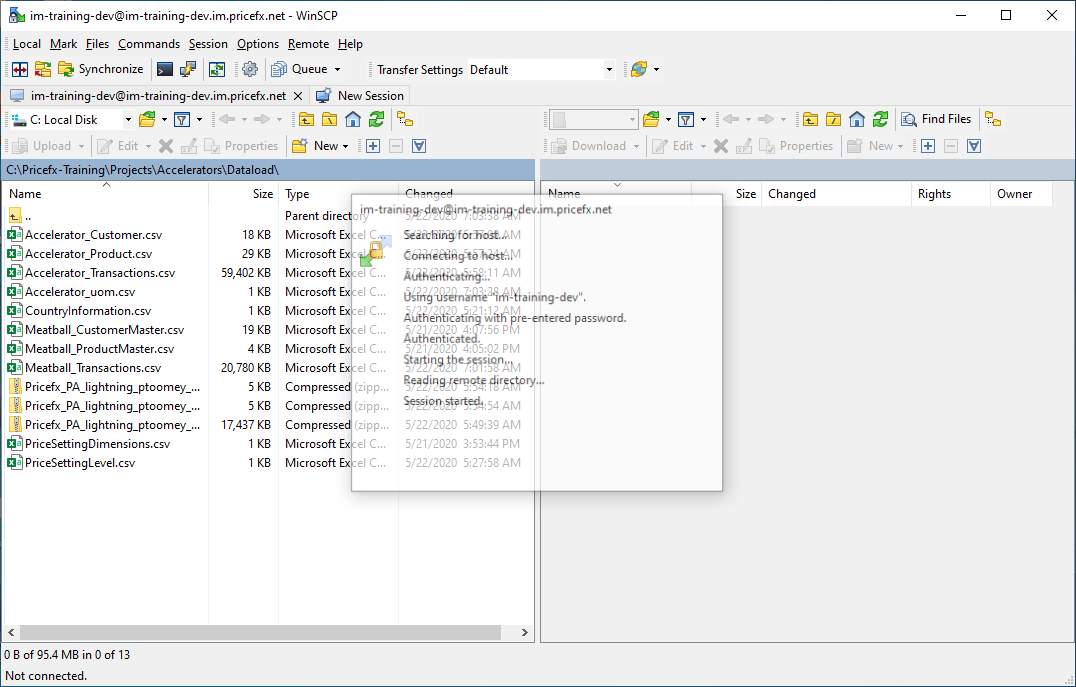This screenshot has width=1076, height=687.
Task: Switch to the New Session tab
Action: click(360, 96)
